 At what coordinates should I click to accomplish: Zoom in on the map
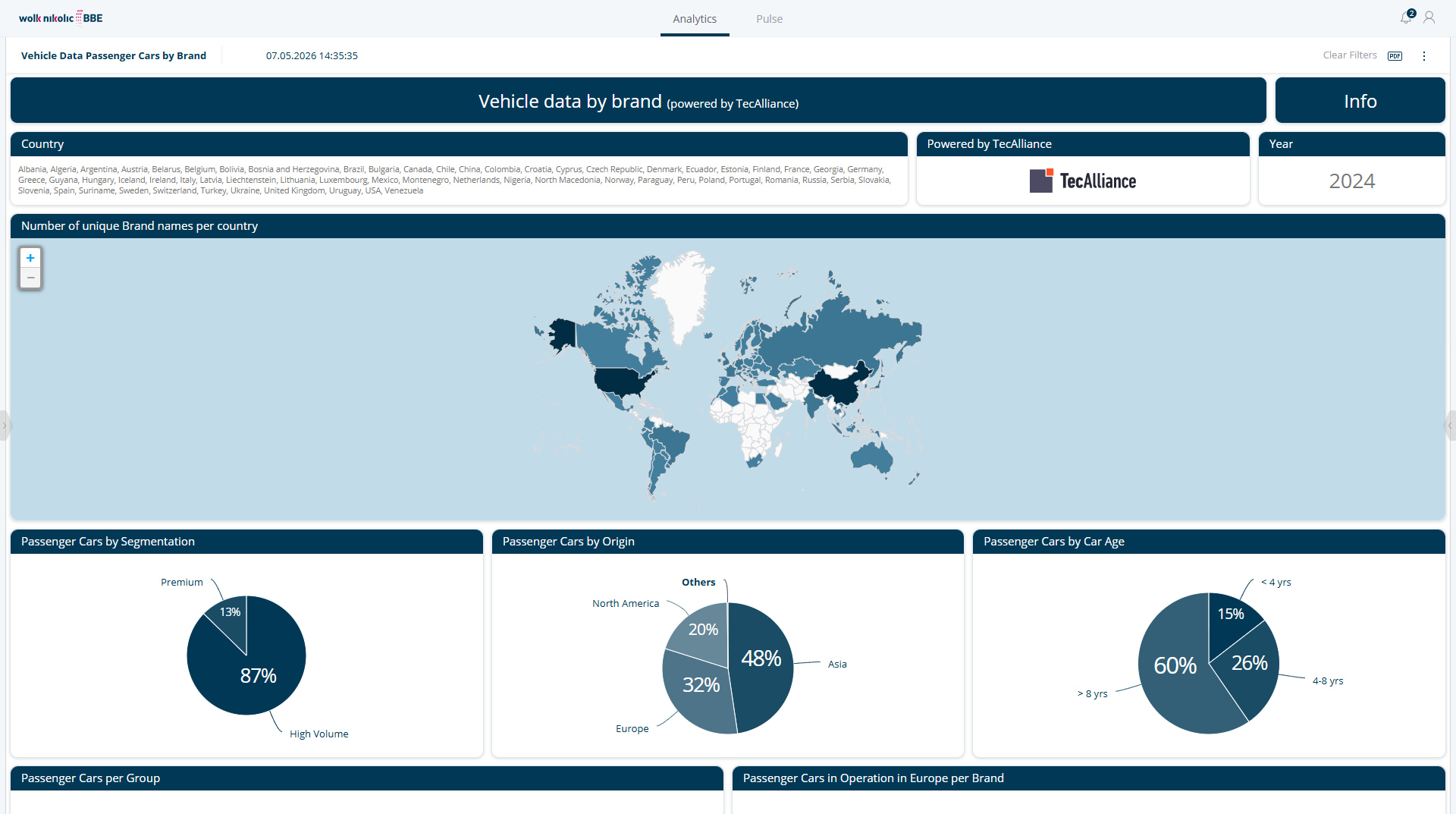pyautogui.click(x=30, y=258)
